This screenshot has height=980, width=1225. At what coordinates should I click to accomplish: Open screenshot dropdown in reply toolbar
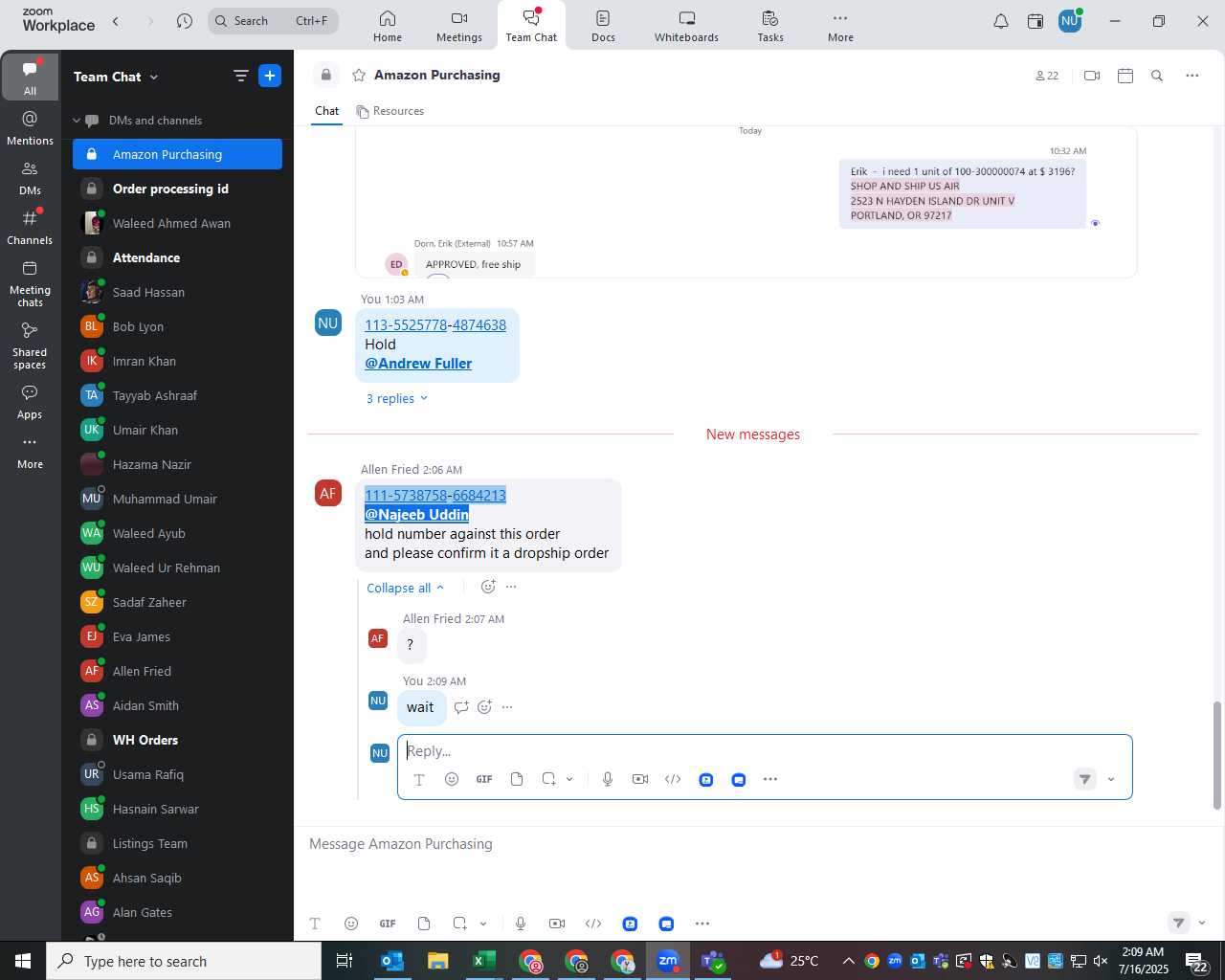point(569,779)
